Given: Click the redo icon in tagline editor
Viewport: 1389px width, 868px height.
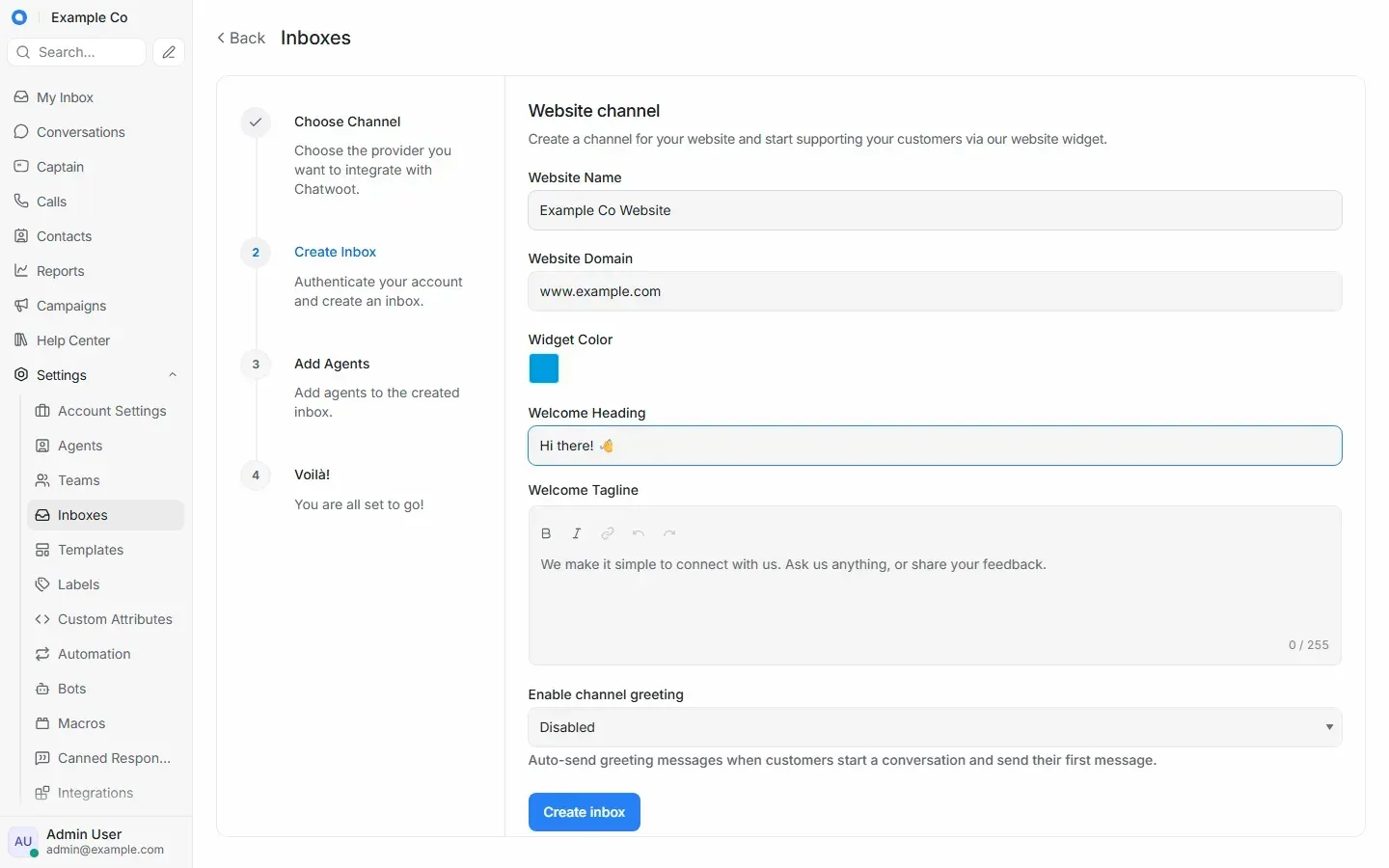Looking at the screenshot, I should (x=669, y=533).
